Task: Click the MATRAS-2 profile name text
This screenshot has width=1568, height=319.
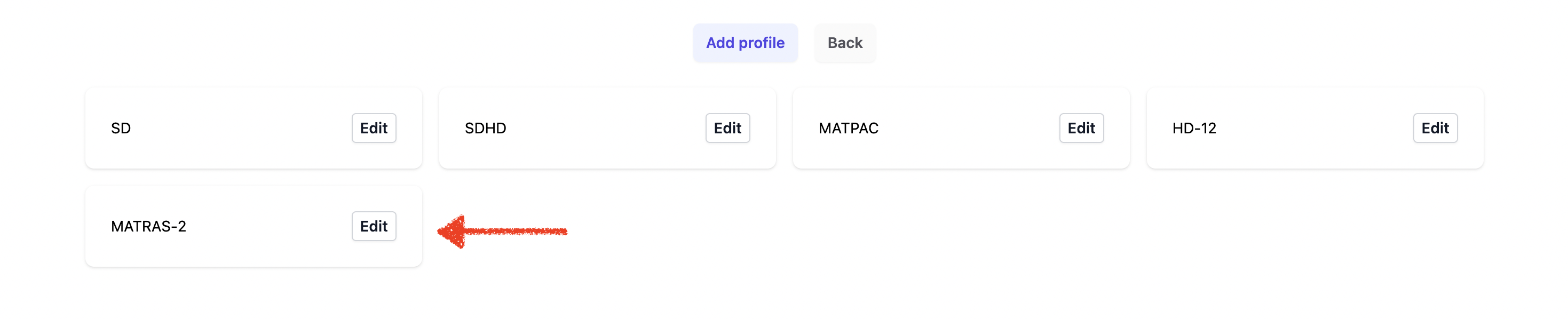Action: pyautogui.click(x=148, y=227)
